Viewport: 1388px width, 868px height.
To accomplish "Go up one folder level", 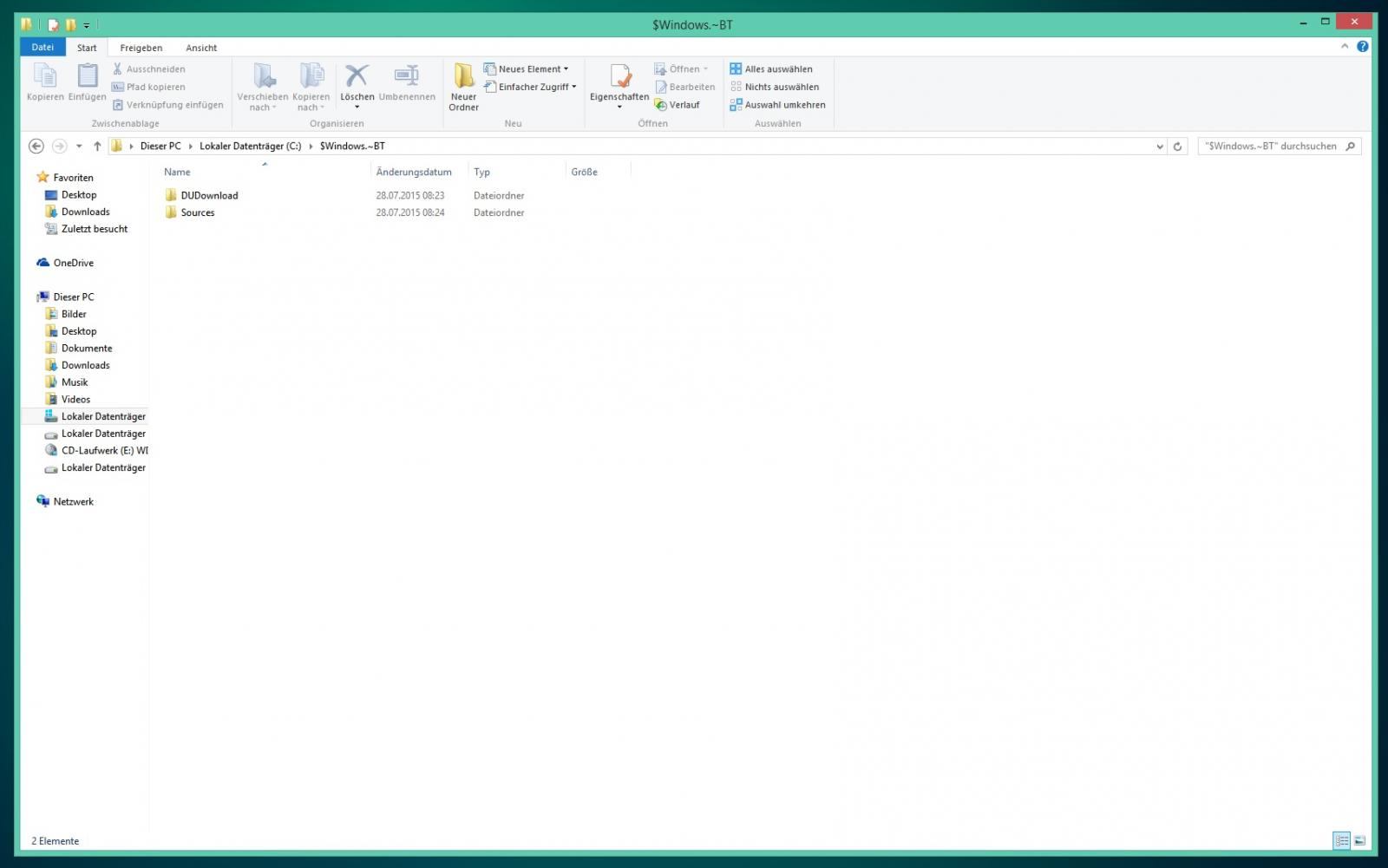I will click(97, 146).
